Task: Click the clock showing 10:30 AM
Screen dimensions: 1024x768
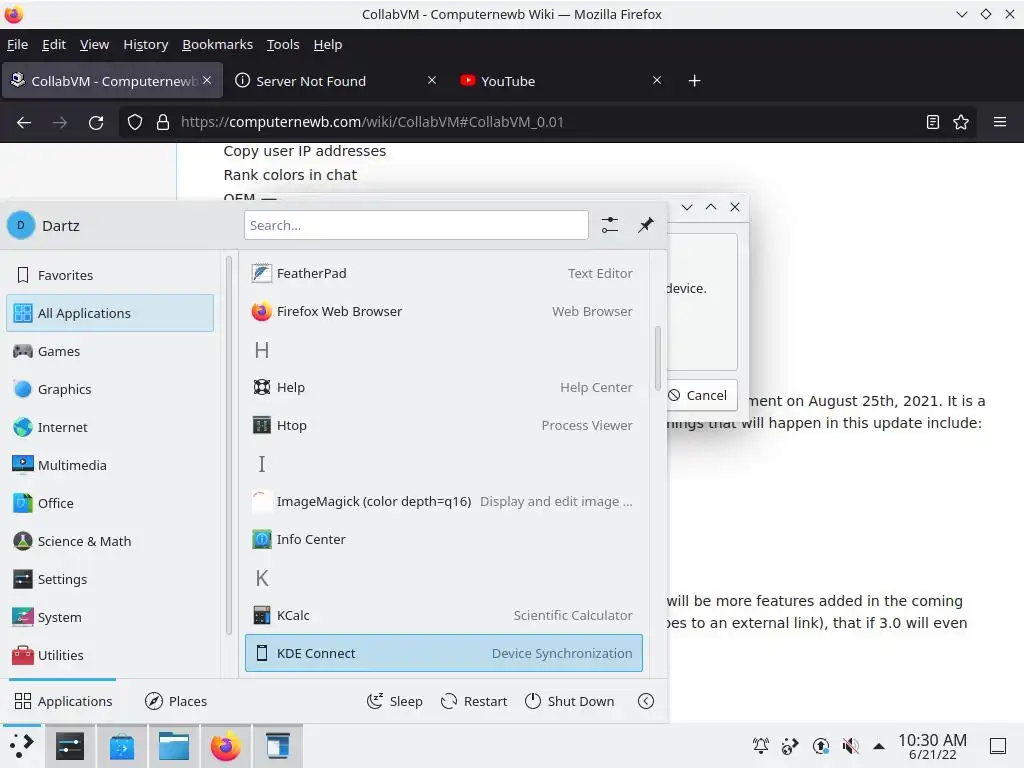Action: coord(932,746)
